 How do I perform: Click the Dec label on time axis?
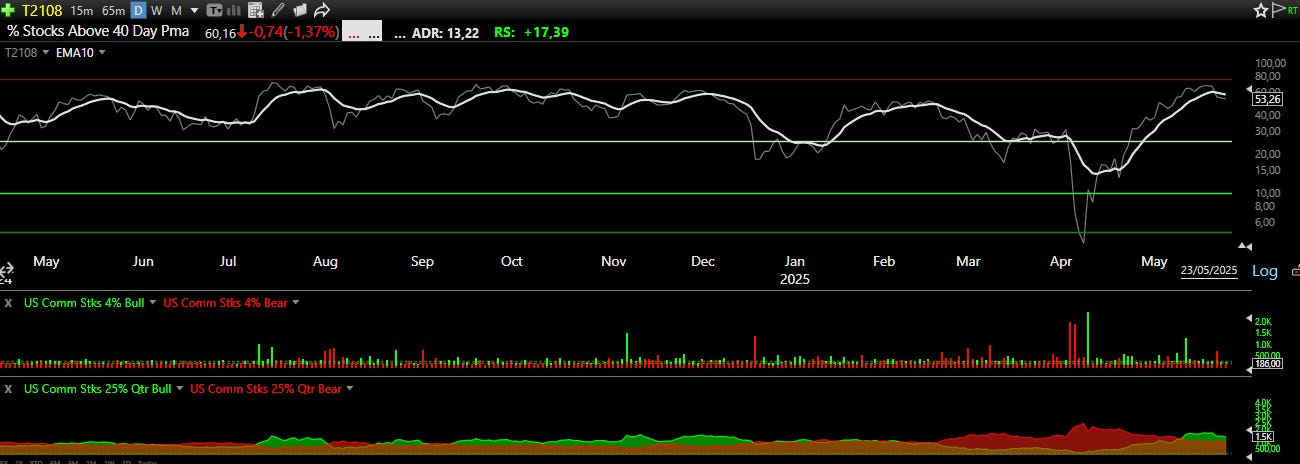[x=703, y=261]
